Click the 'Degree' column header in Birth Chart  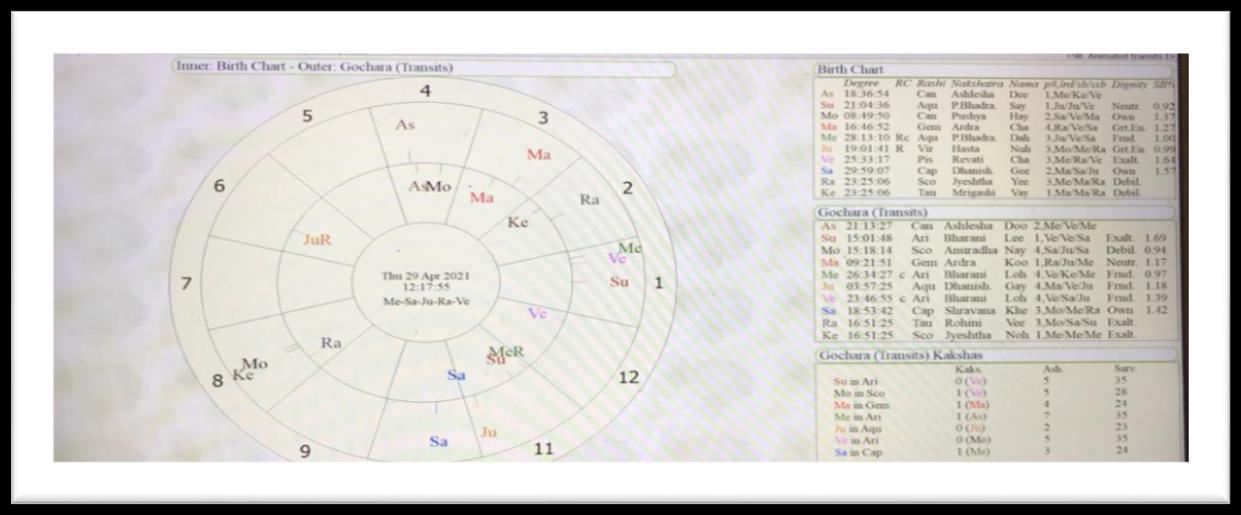click(x=862, y=83)
